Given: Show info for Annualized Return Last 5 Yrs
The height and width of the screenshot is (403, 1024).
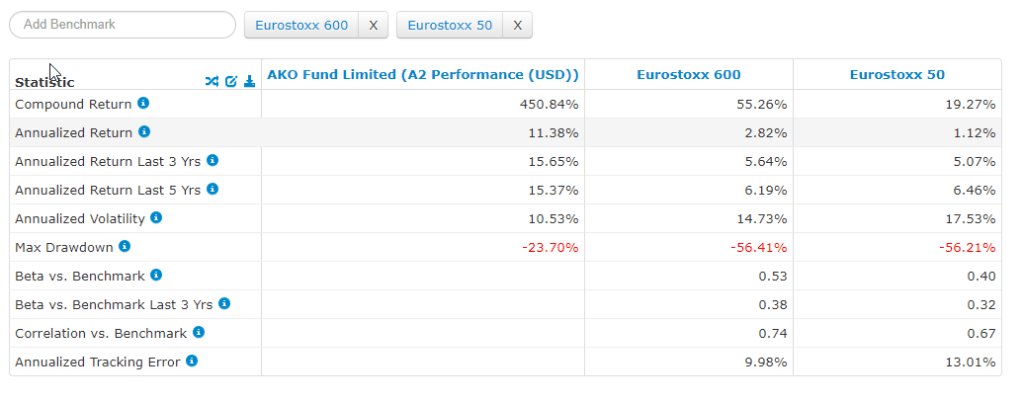Looking at the screenshot, I should (212, 189).
